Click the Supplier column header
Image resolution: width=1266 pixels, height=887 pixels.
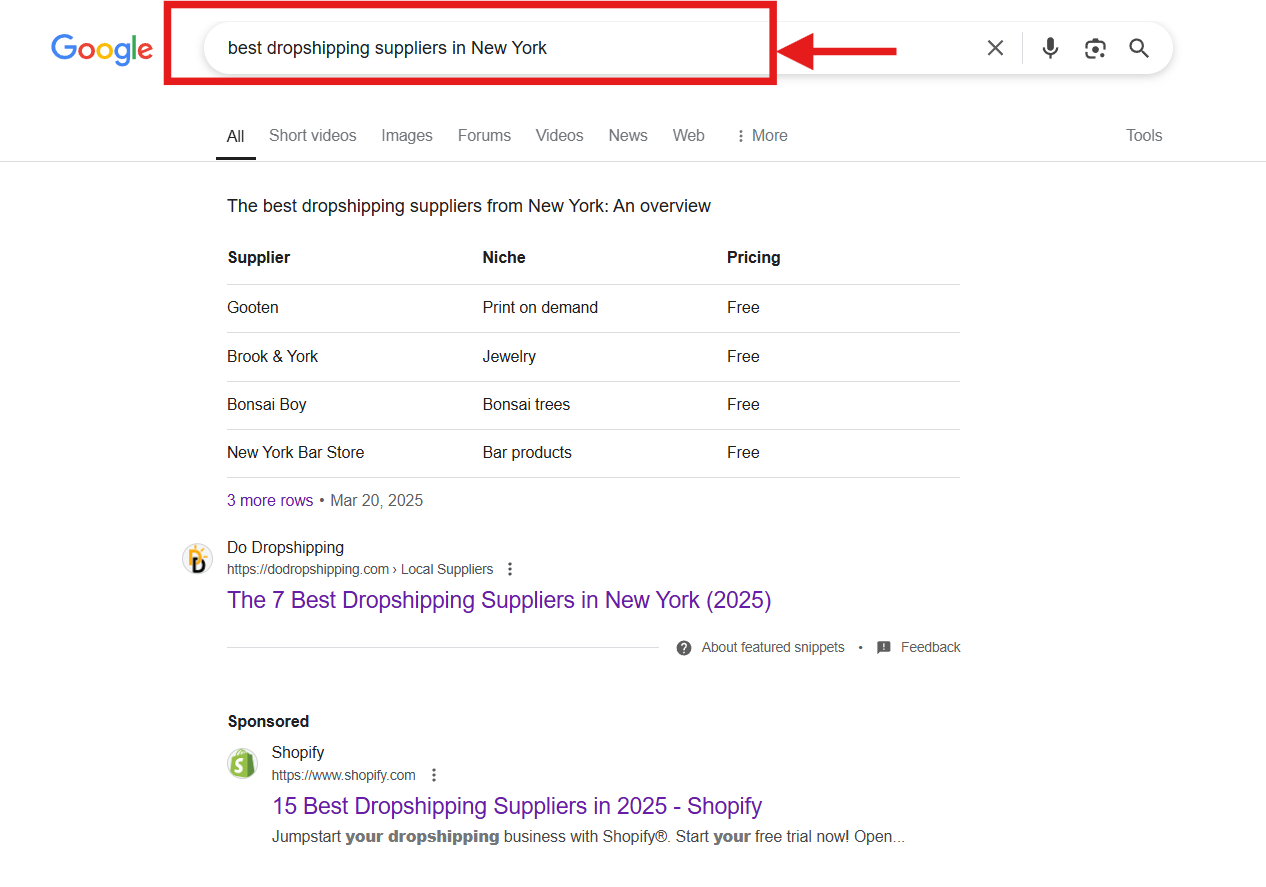click(259, 257)
